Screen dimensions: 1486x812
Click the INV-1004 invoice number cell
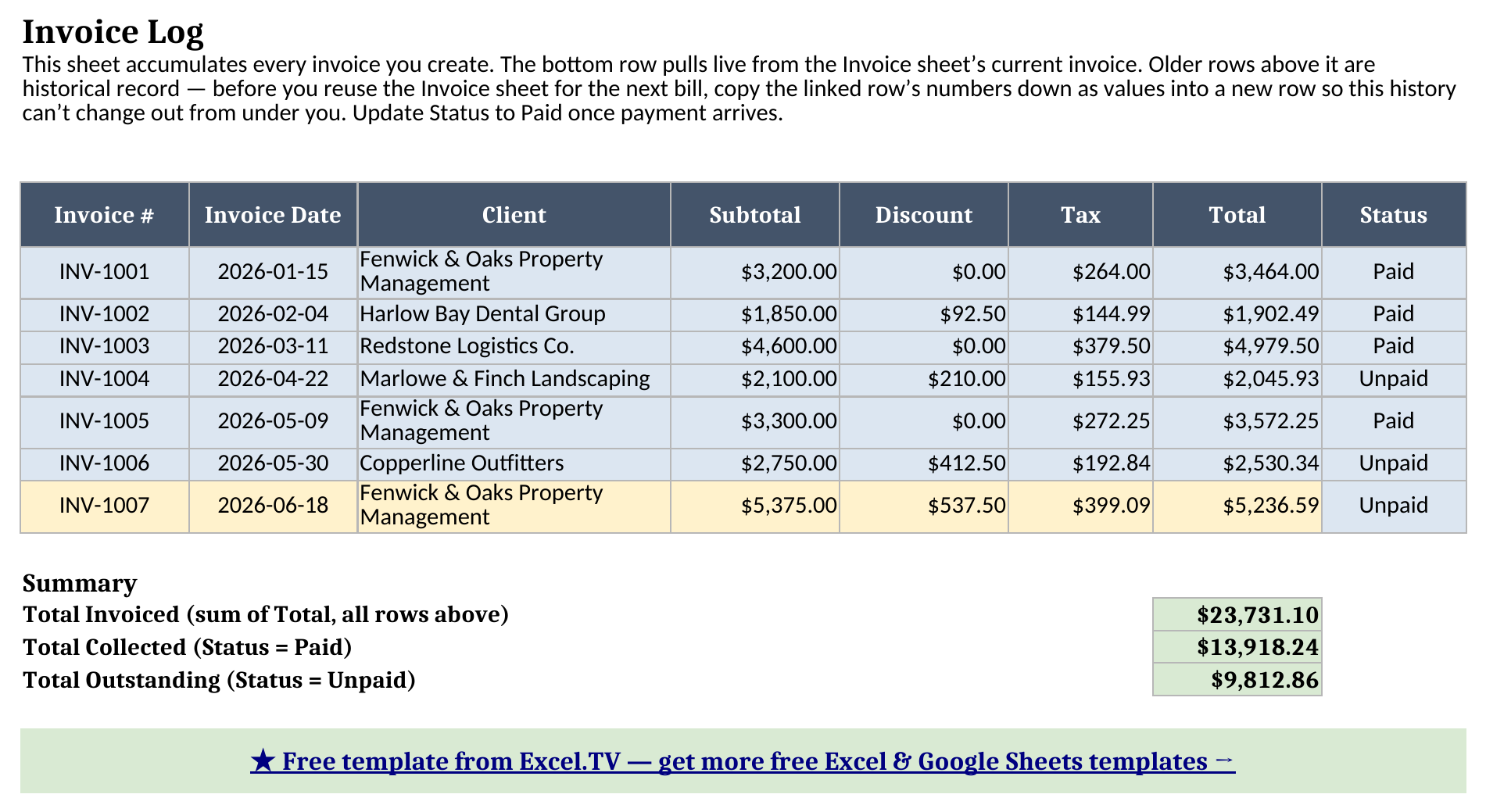[105, 379]
